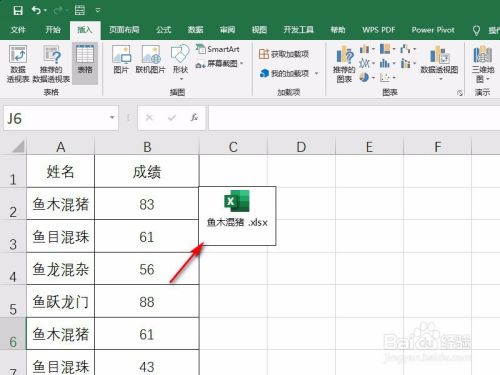
Task: Go to the 页面布局 tab
Action: 124,30
